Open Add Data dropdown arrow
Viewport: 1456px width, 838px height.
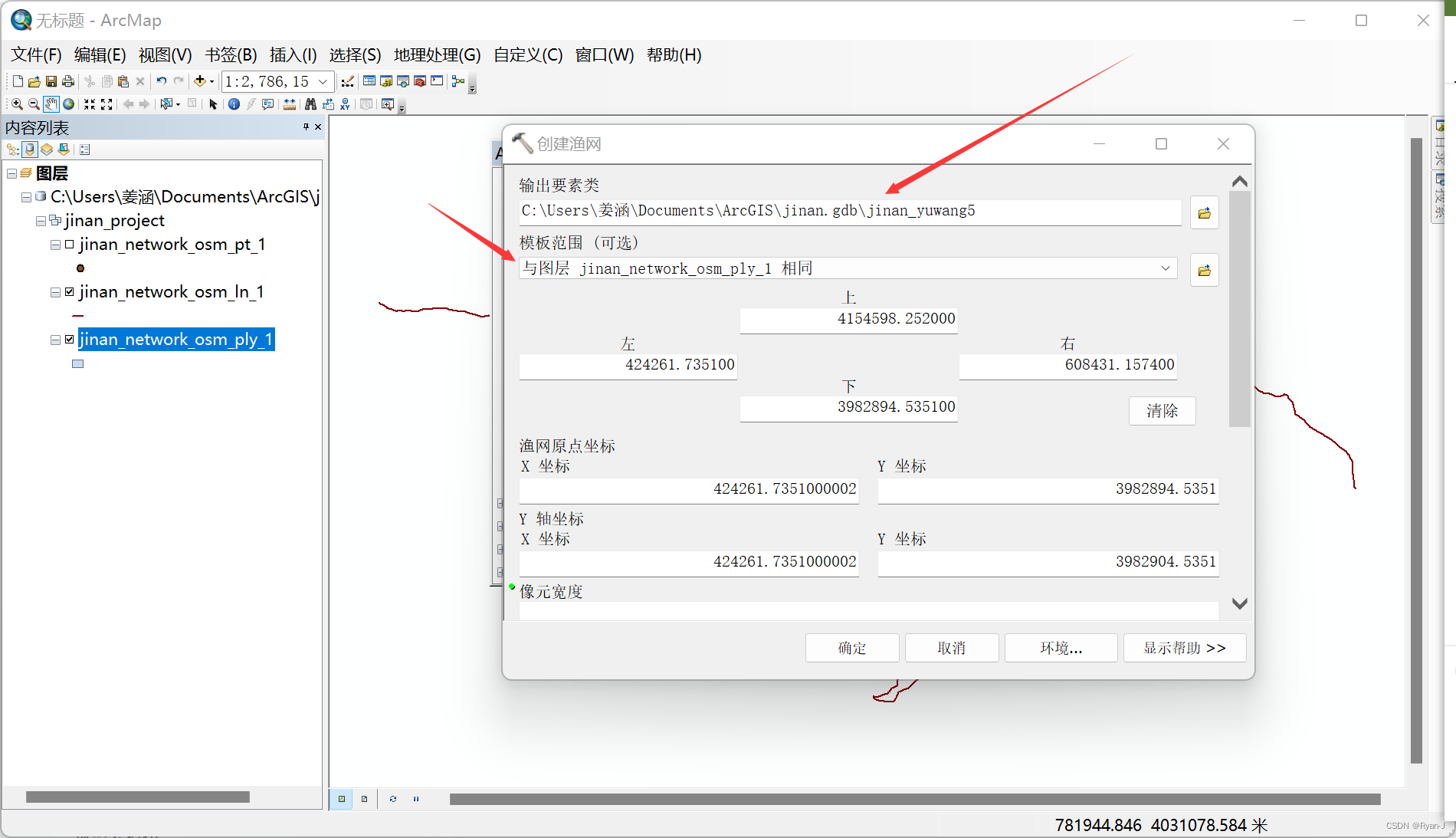click(x=212, y=81)
